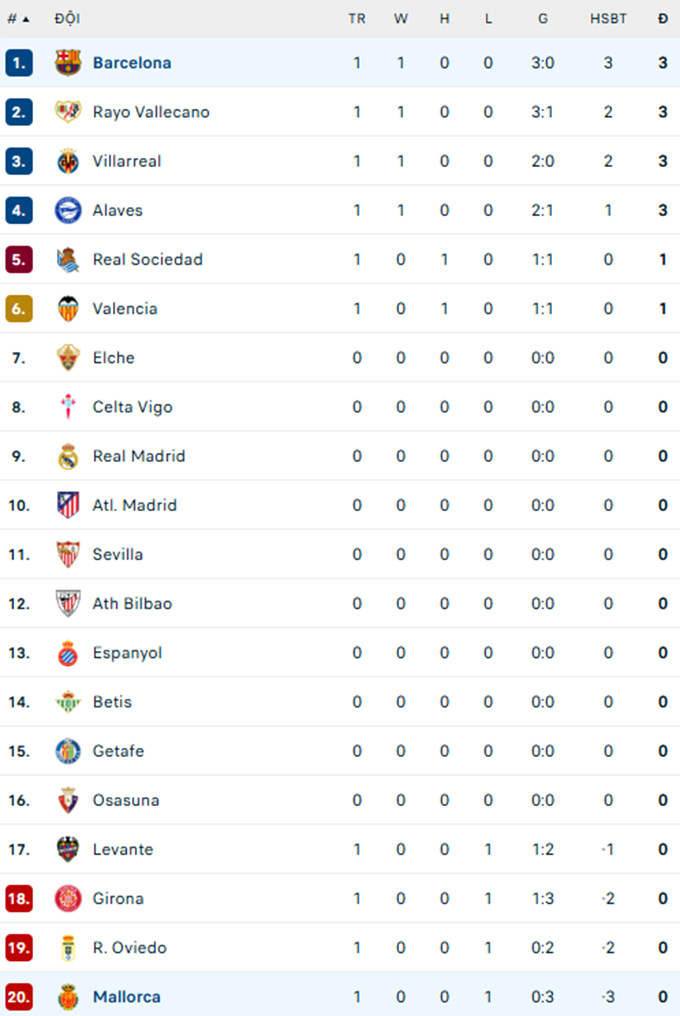Click the Mallorca crest icon

(x=67, y=997)
